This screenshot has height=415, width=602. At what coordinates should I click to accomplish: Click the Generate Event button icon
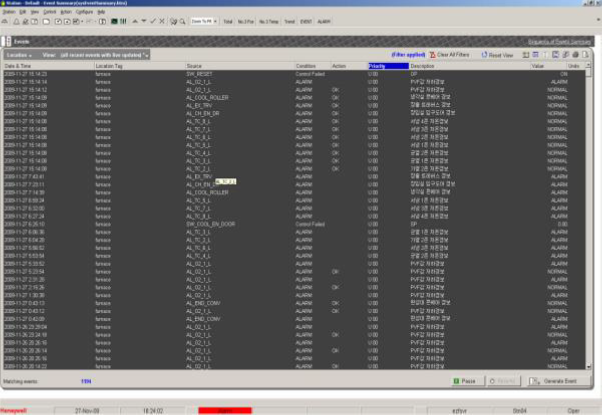(x=534, y=381)
